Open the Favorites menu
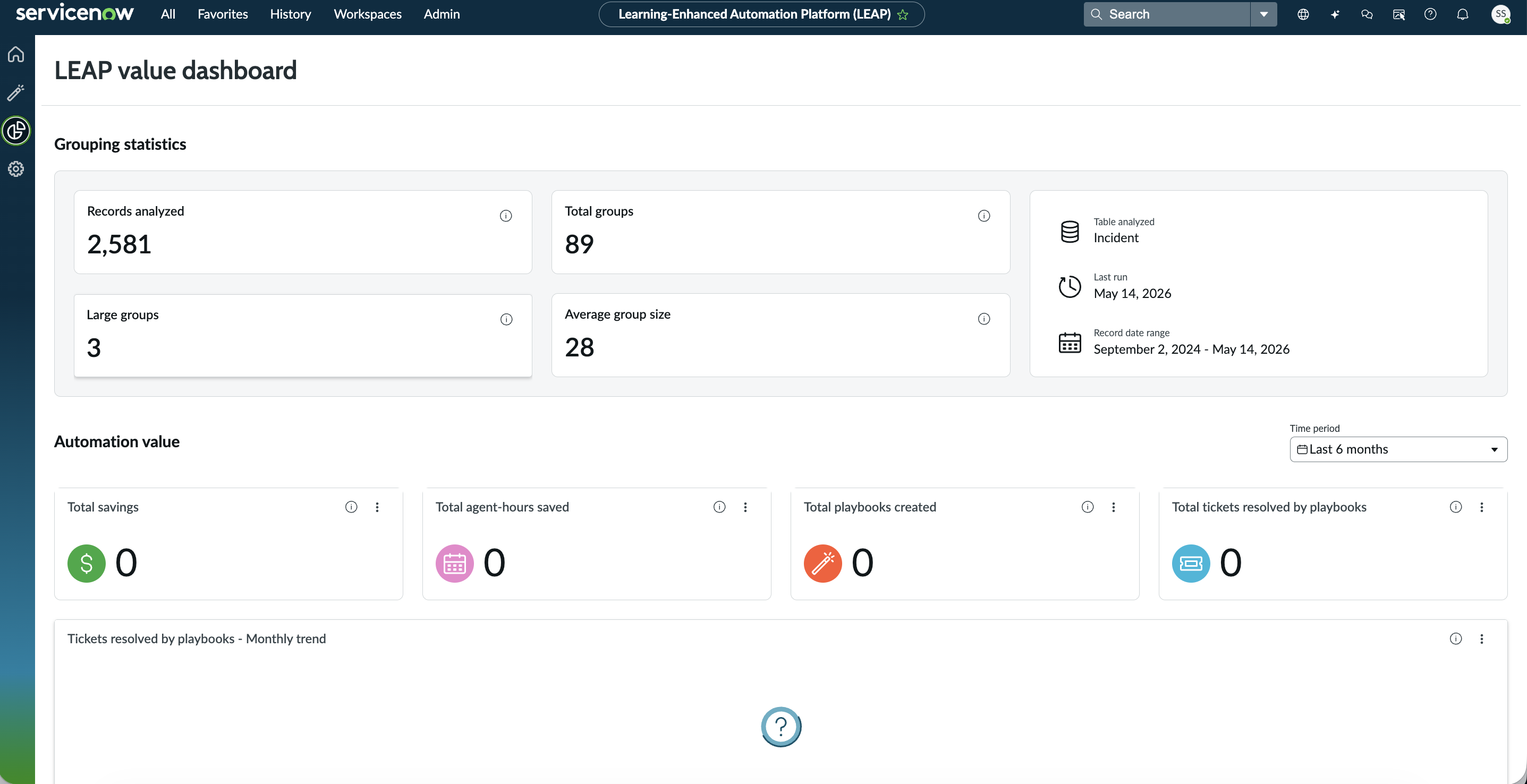The width and height of the screenshot is (1527, 784). coord(223,14)
